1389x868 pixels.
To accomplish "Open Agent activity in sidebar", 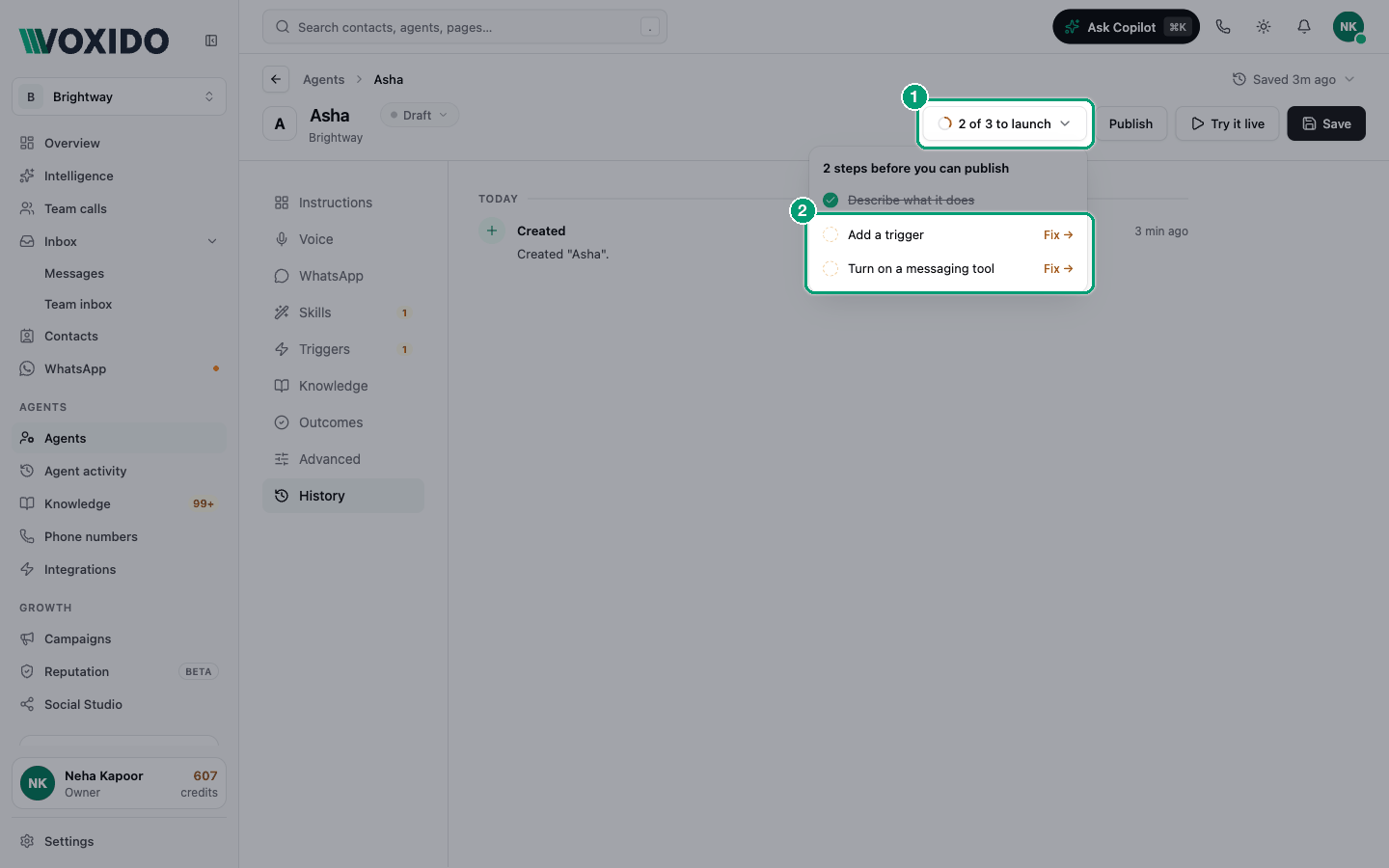I will 119,471.
